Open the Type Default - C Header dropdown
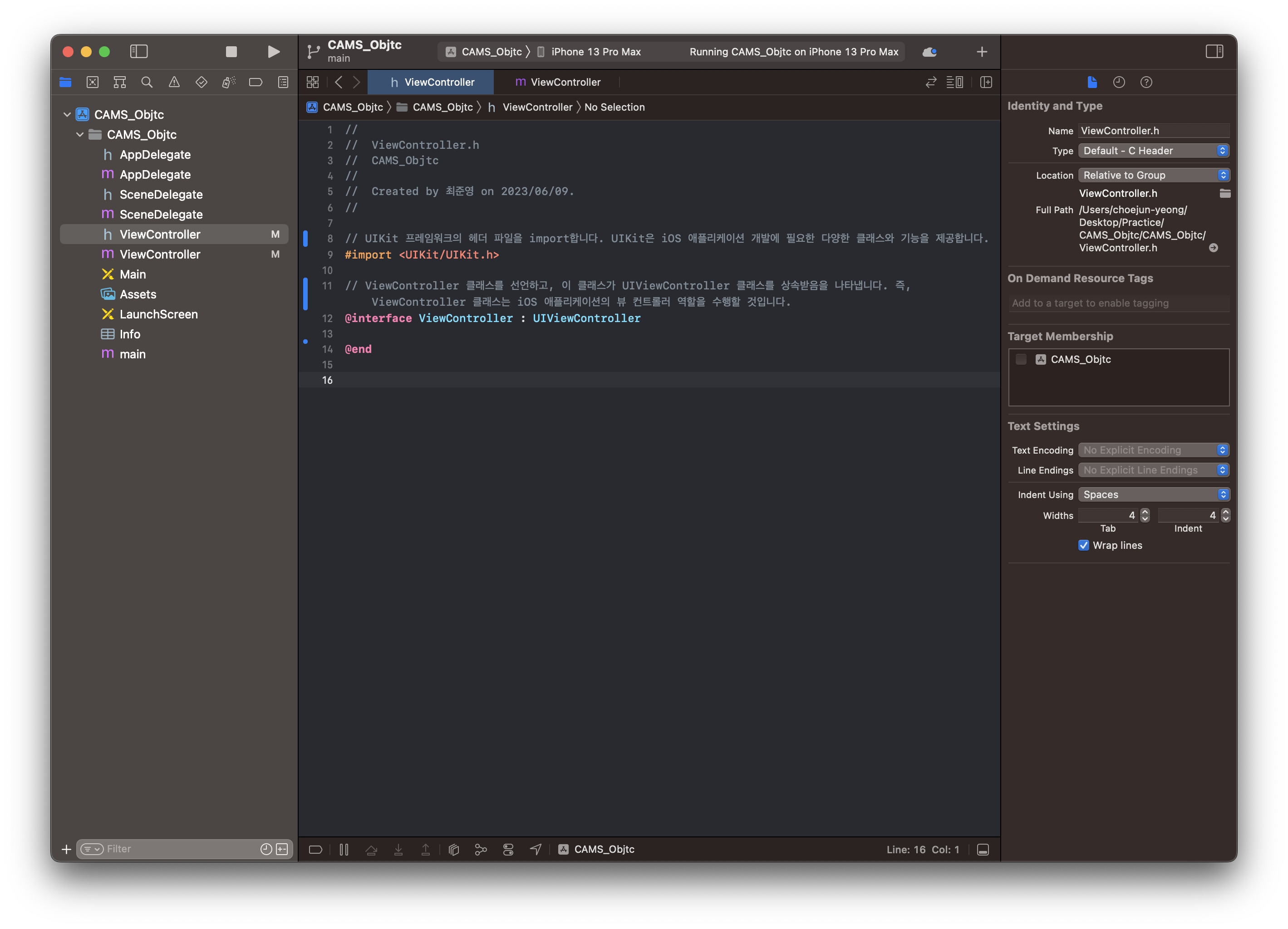 (1153, 151)
